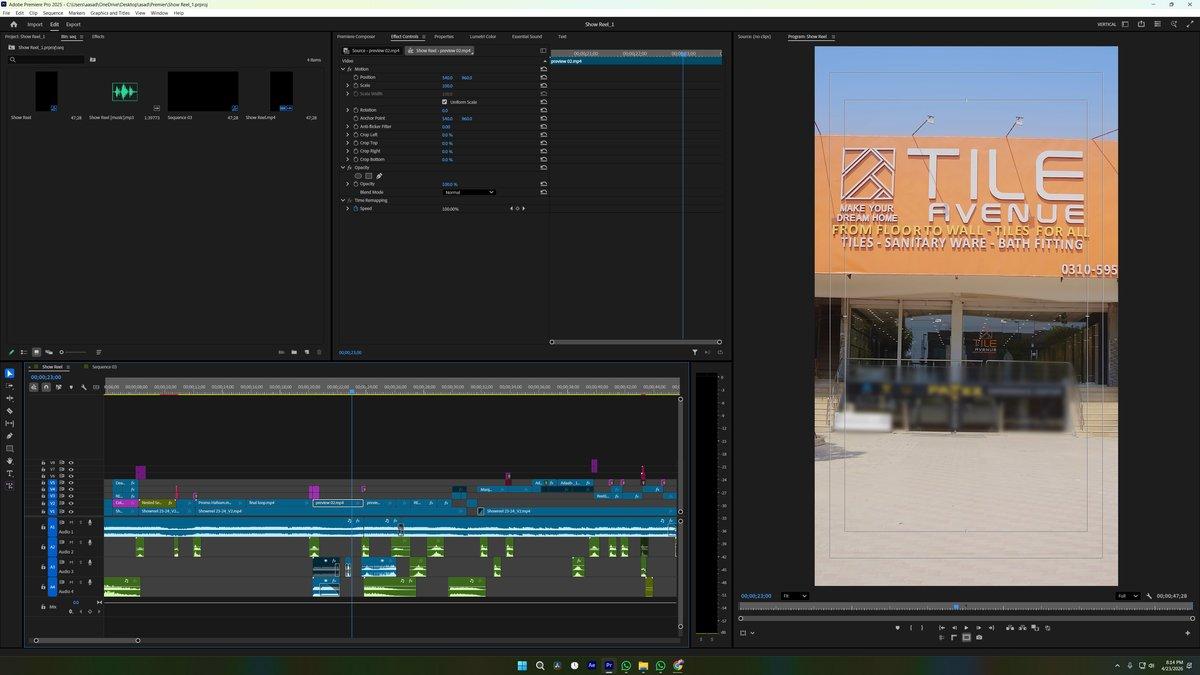Open the Full playback resolution dropdown
This screenshot has width=1200, height=675.
[x=1128, y=596]
